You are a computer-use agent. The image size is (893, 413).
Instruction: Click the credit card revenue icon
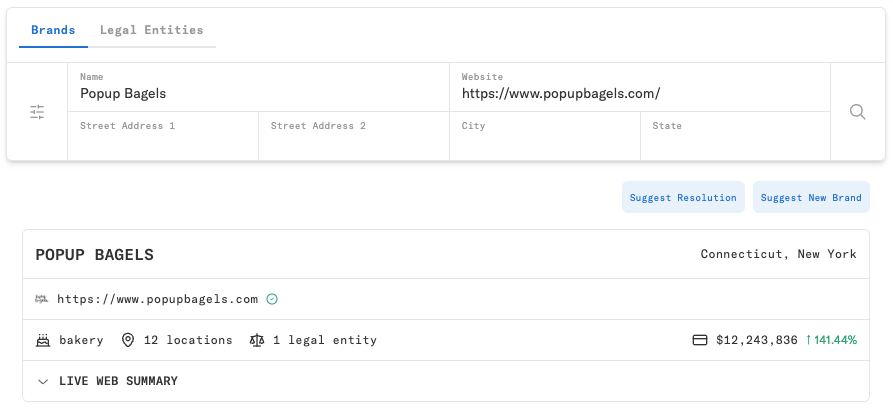[700, 340]
